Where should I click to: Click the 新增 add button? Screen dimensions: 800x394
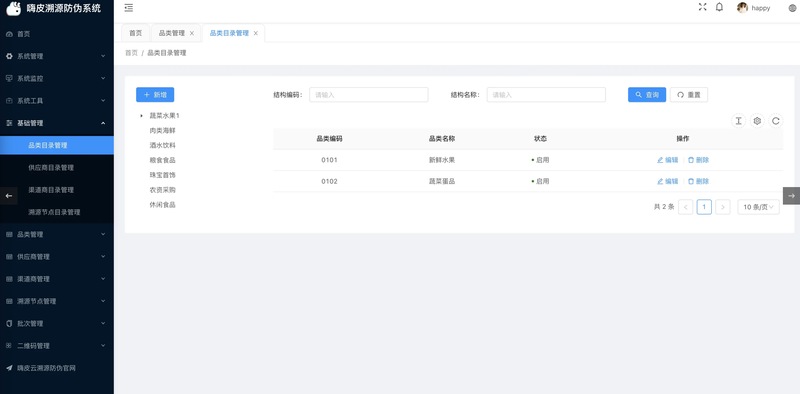pyautogui.click(x=155, y=95)
